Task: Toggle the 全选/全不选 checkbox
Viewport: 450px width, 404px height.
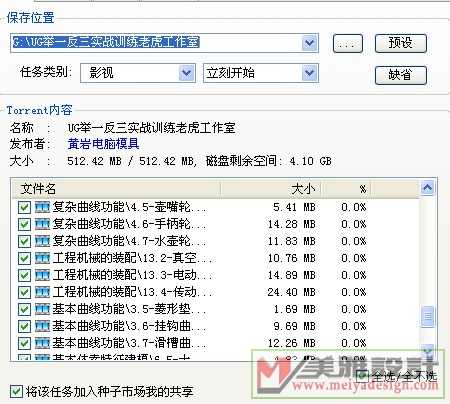Action: click(x=362, y=376)
